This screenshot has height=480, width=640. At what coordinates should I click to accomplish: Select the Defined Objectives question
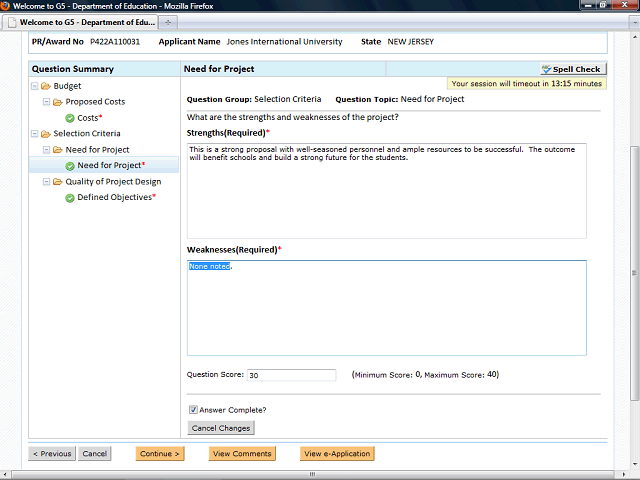pos(116,197)
